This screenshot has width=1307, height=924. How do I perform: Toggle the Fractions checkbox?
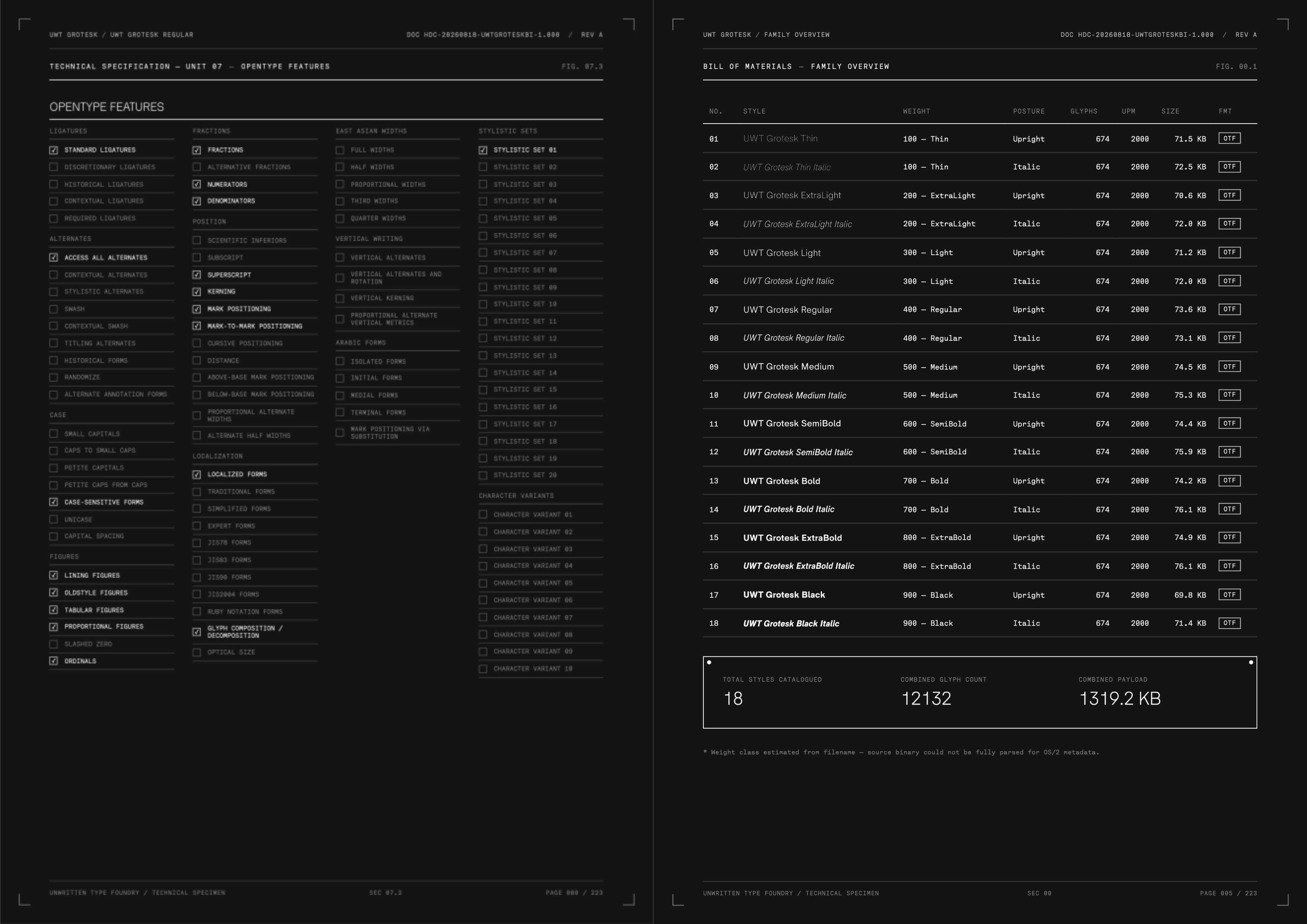click(x=196, y=150)
